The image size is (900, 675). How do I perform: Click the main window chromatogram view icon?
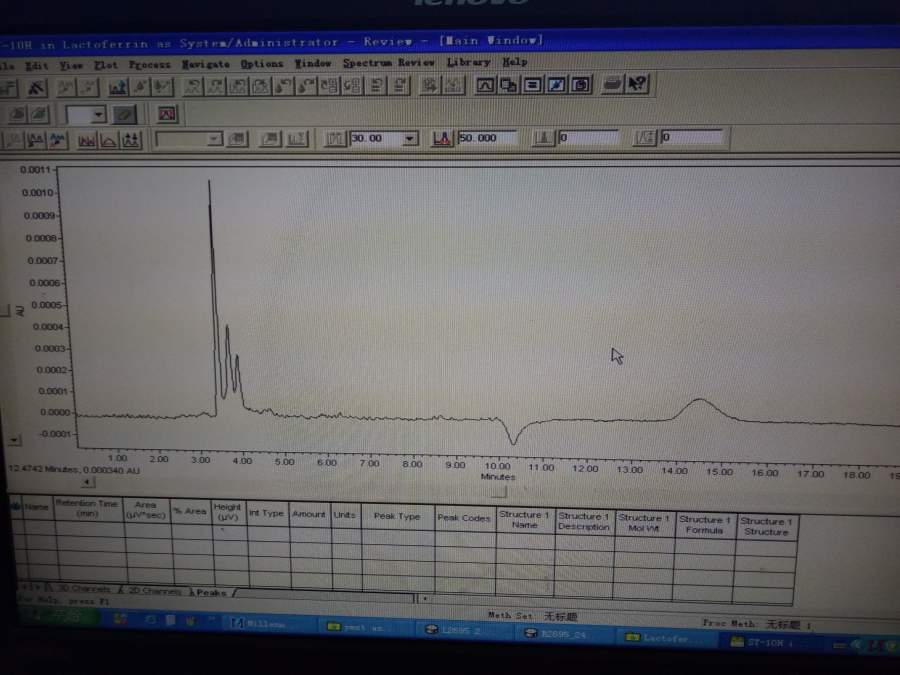click(485, 85)
